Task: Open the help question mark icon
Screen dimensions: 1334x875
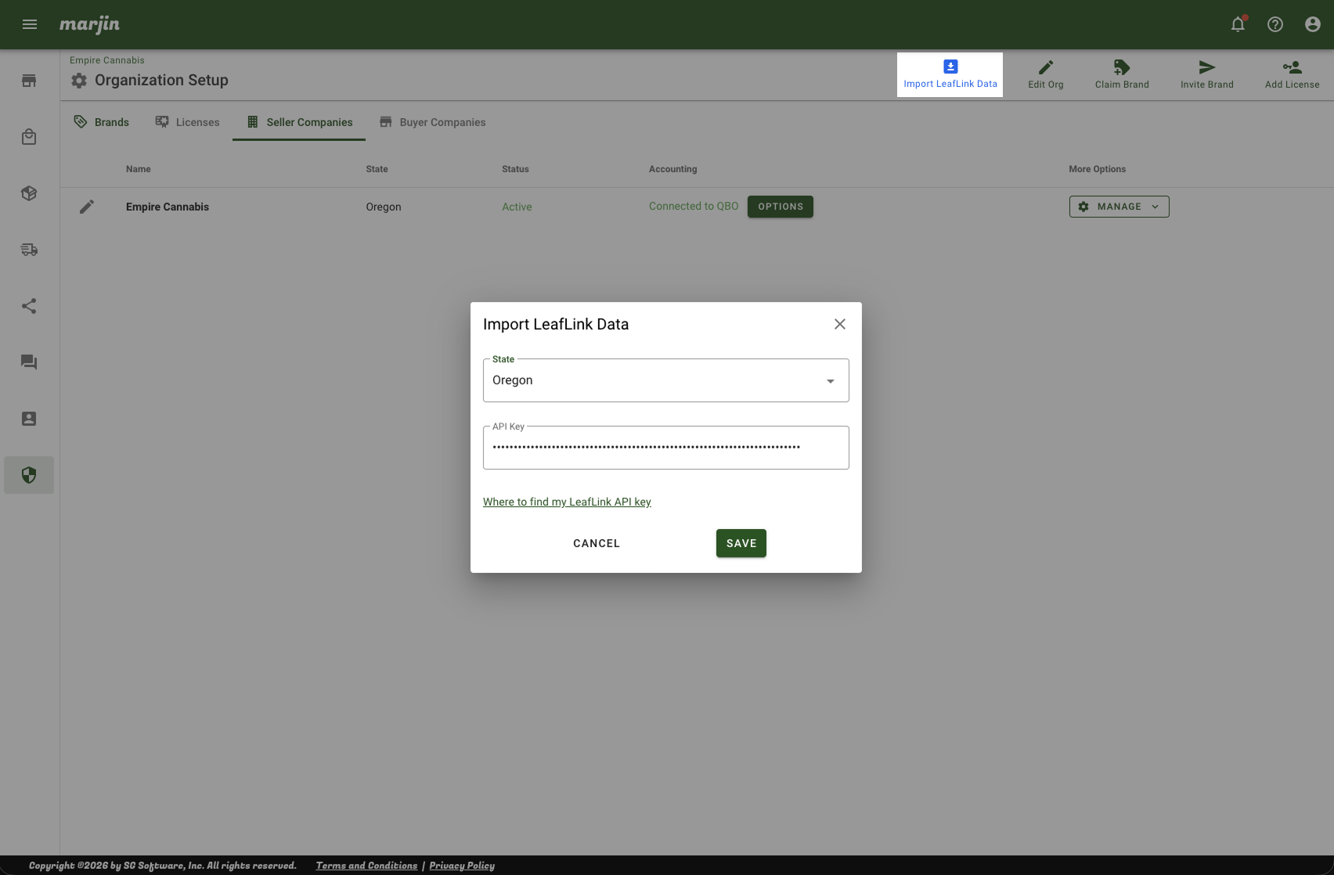Action: click(x=1275, y=24)
